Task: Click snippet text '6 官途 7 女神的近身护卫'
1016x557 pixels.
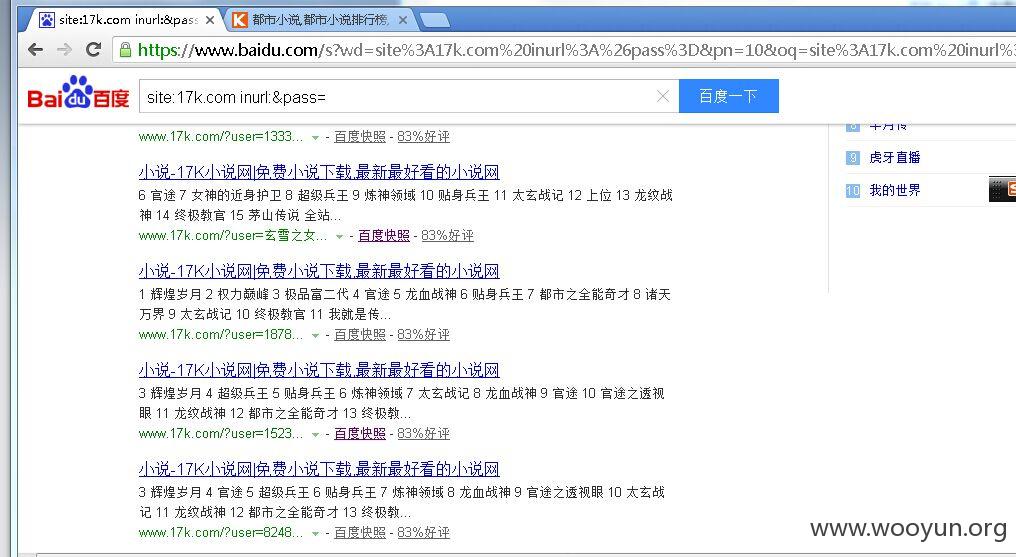Action: pyautogui.click(x=211, y=196)
